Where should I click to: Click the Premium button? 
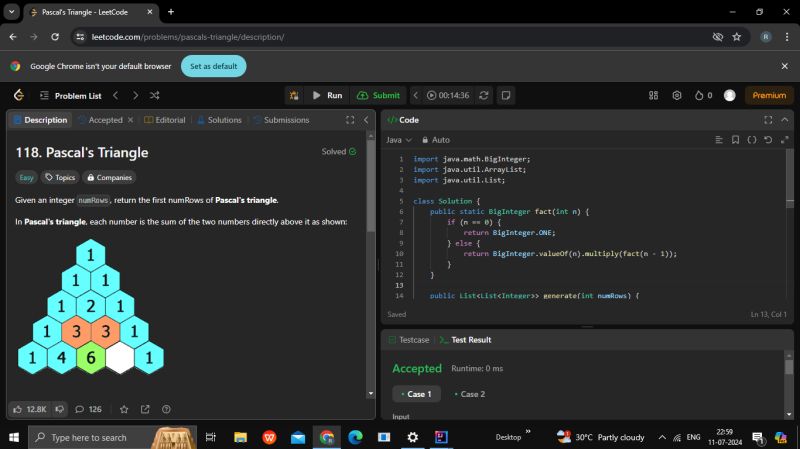click(769, 95)
